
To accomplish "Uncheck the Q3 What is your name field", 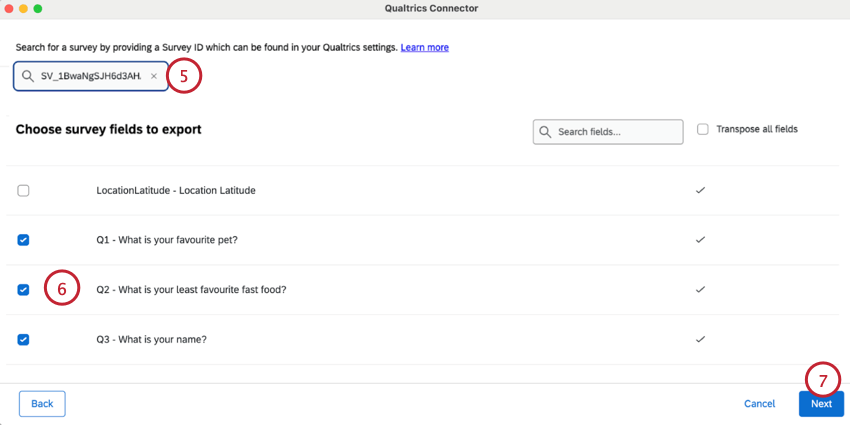I will 23,340.
